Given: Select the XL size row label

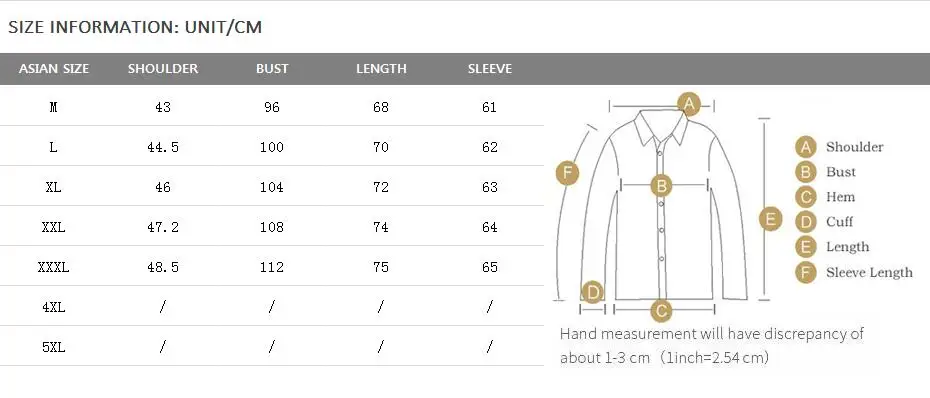Looking at the screenshot, I should pyautogui.click(x=53, y=187).
